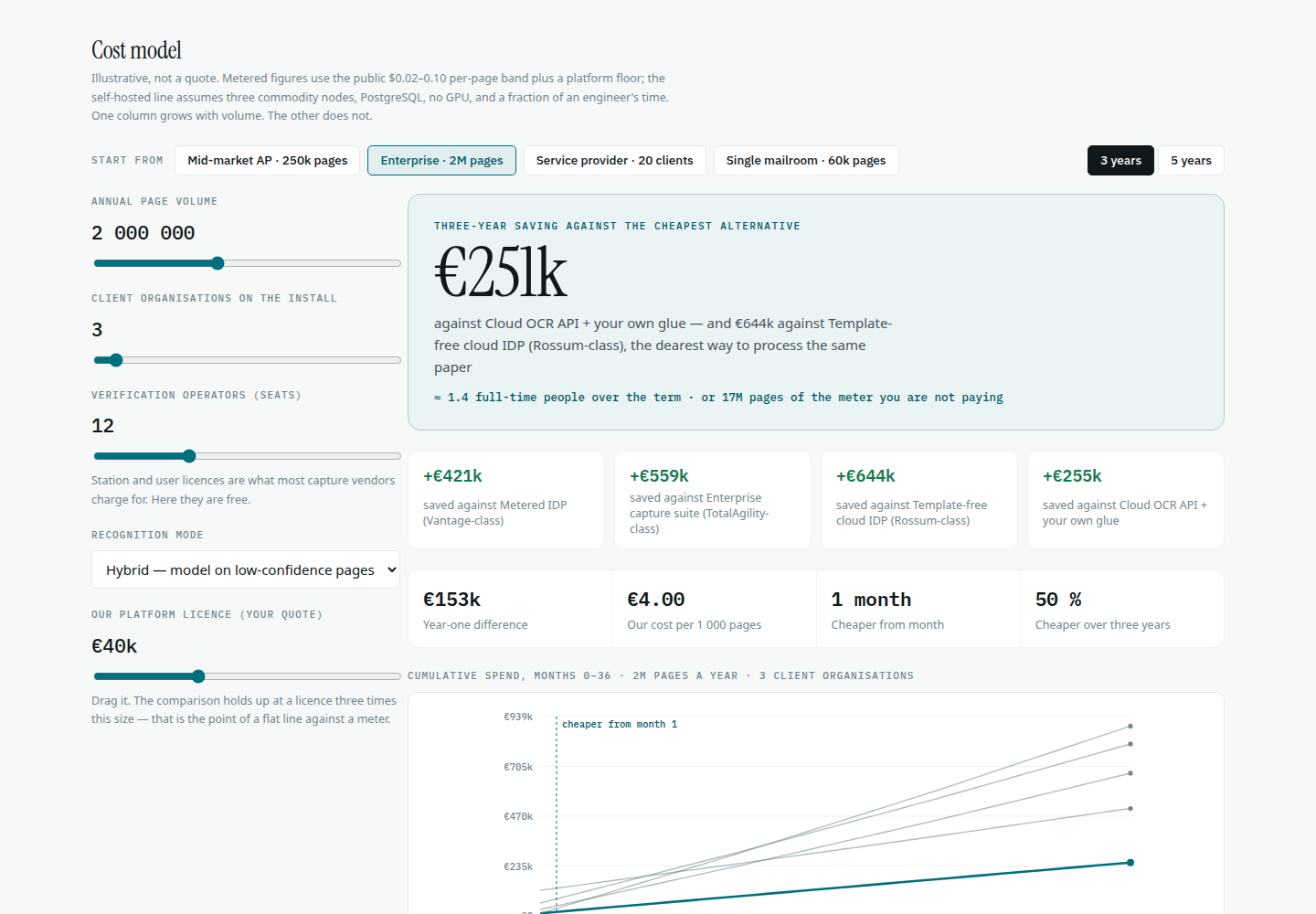Select Mid-market AP 250k pages preset
The height and width of the screenshot is (914, 1316).
click(267, 160)
